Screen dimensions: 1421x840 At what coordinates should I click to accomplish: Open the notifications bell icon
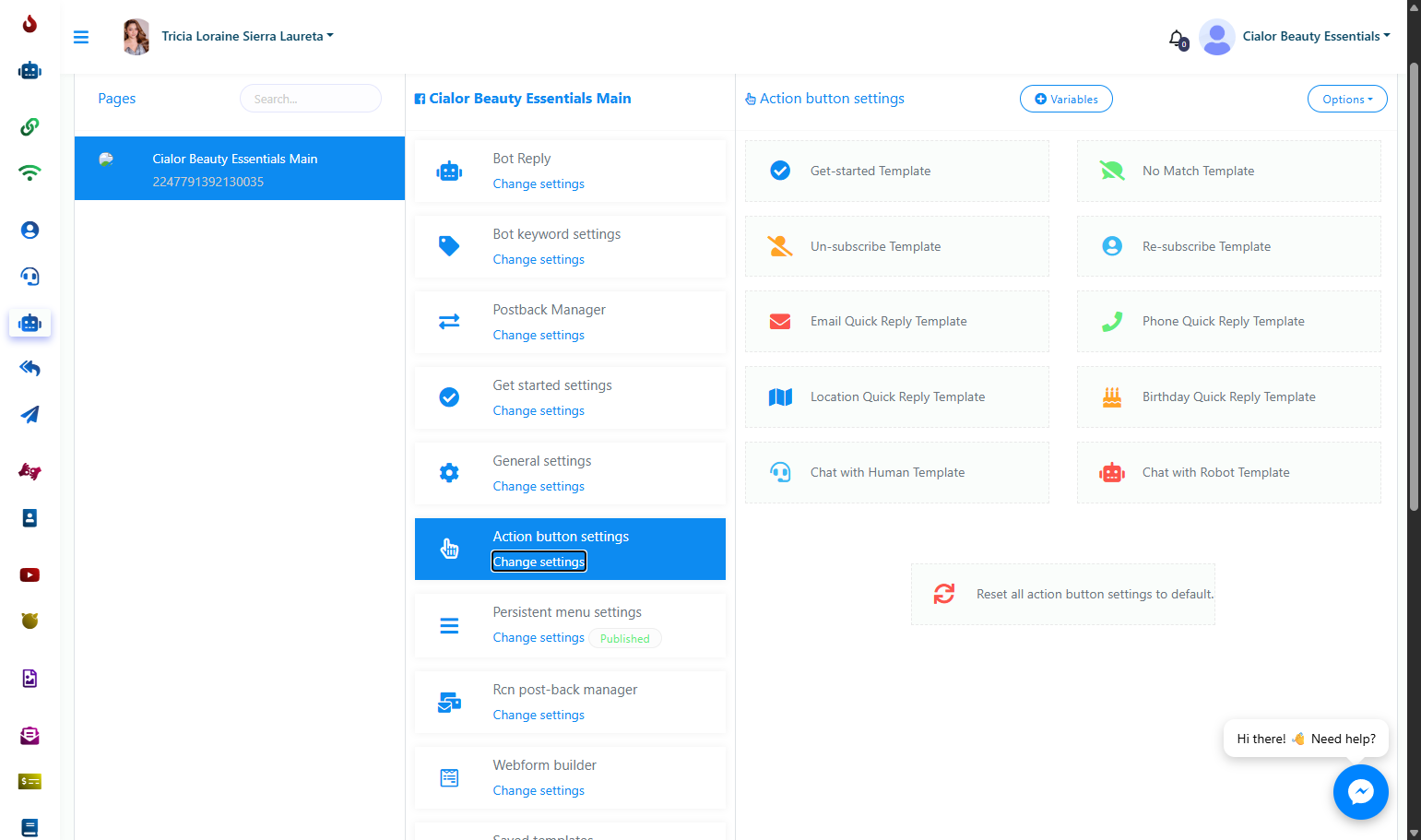click(x=1177, y=39)
